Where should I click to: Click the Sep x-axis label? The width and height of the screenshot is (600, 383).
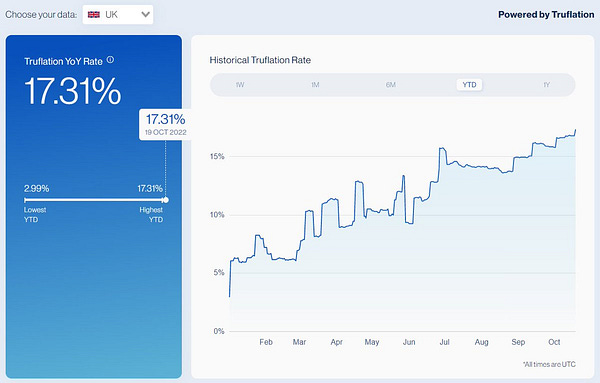coord(518,342)
